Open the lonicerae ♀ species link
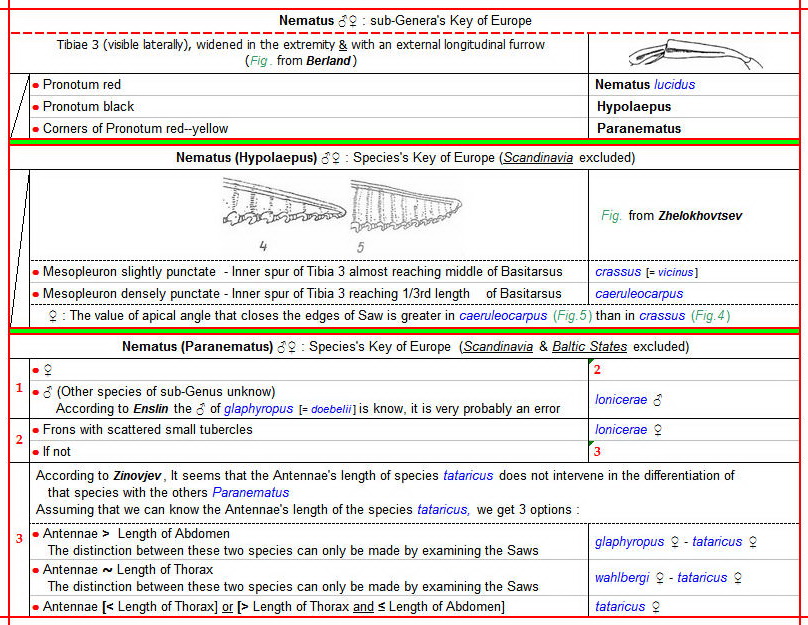The width and height of the screenshot is (808, 625). click(x=628, y=430)
